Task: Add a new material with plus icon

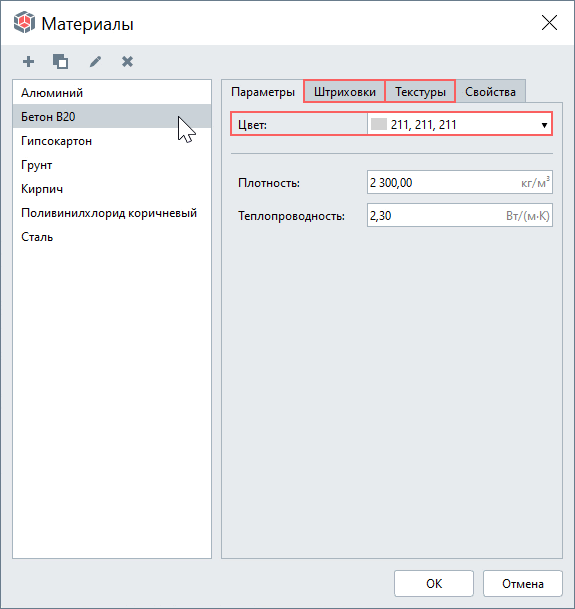Action: 28,61
